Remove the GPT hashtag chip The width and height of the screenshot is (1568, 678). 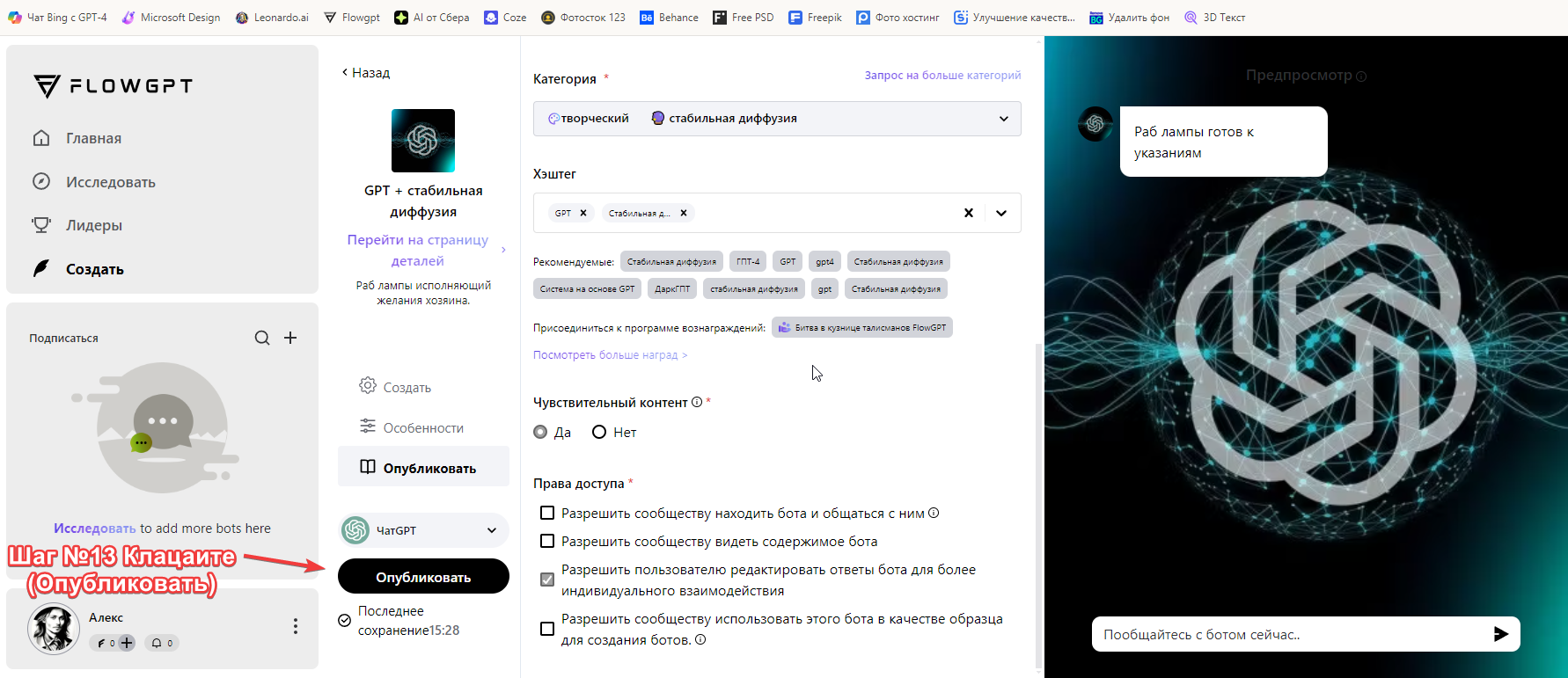pyautogui.click(x=583, y=213)
